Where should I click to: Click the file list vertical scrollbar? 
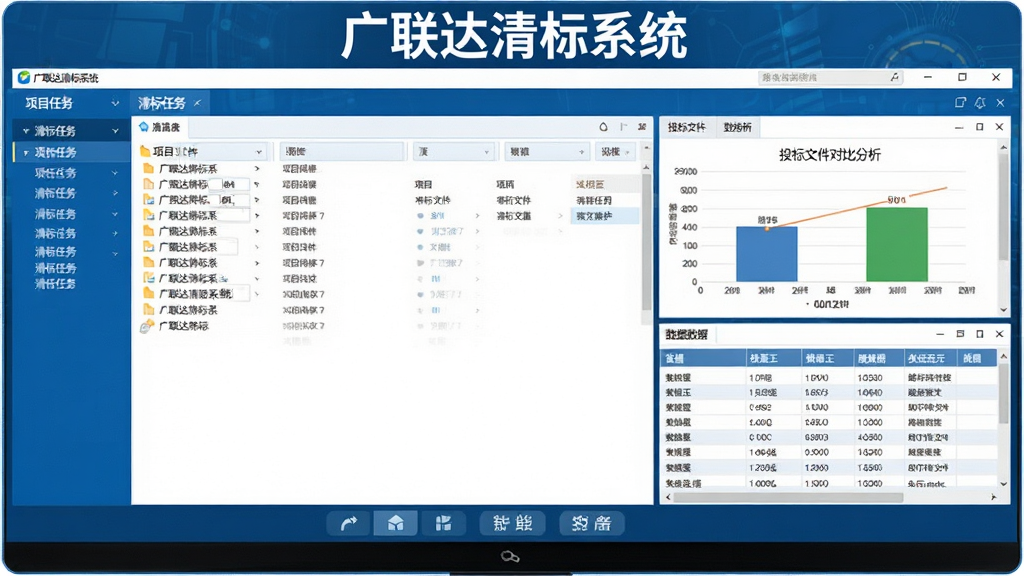click(x=647, y=242)
